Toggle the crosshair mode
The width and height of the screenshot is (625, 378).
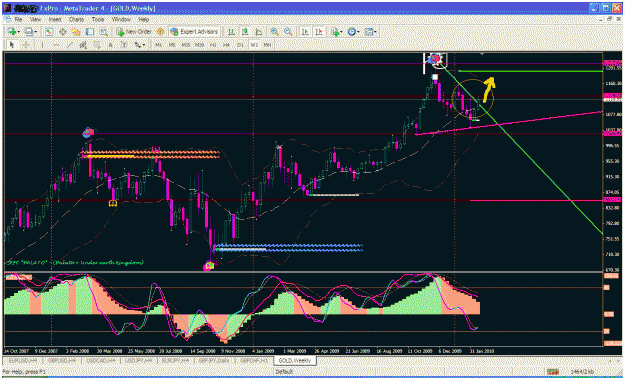pos(26,45)
